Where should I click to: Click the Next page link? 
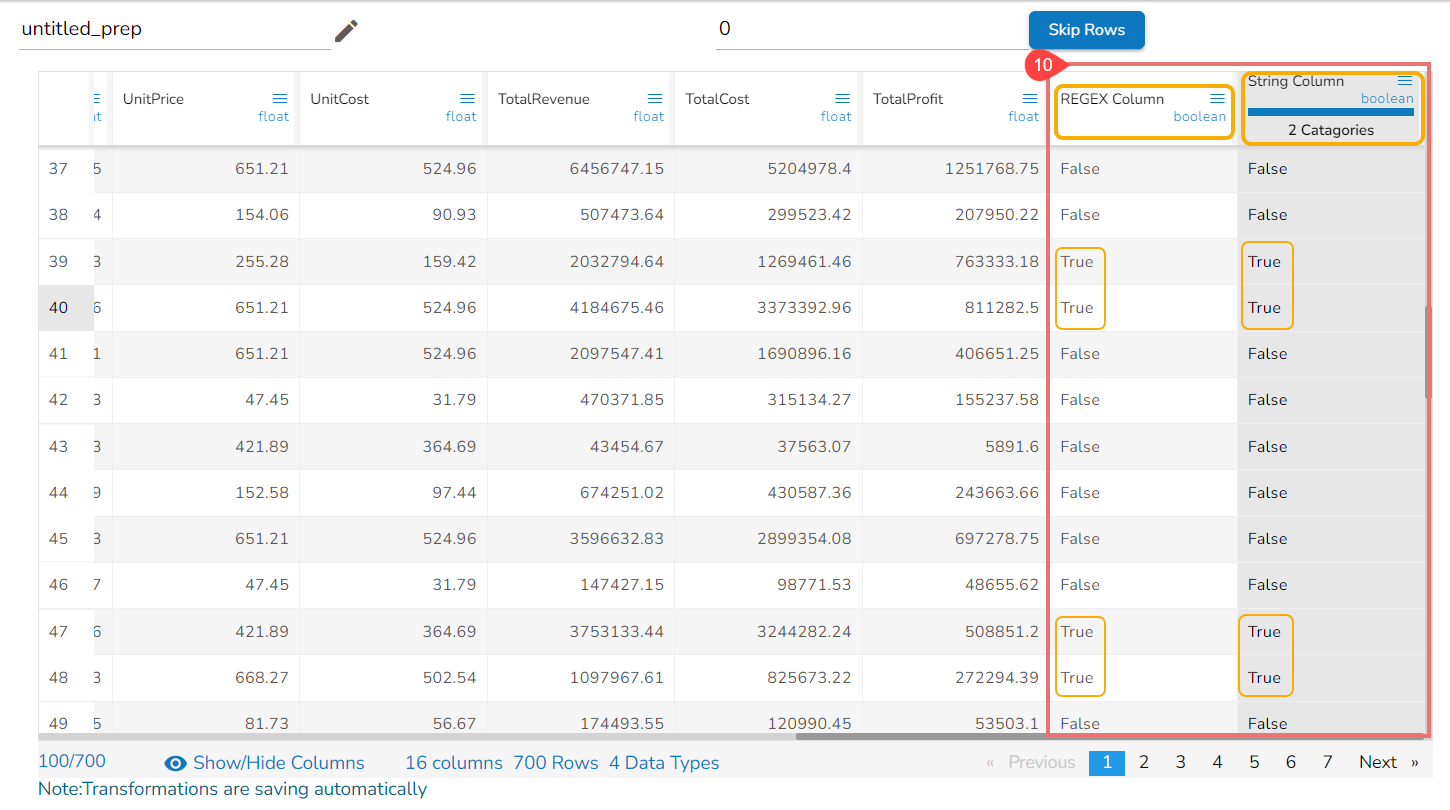click(1377, 762)
